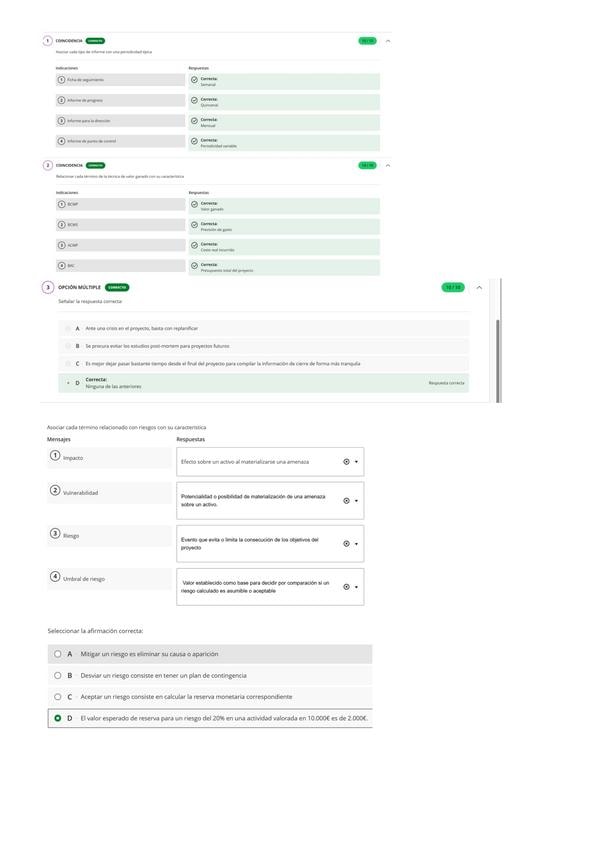Image resolution: width=600 pixels, height=848 pixels.
Task: Select radio option C Aceptar un riesgo
Action: point(58,697)
